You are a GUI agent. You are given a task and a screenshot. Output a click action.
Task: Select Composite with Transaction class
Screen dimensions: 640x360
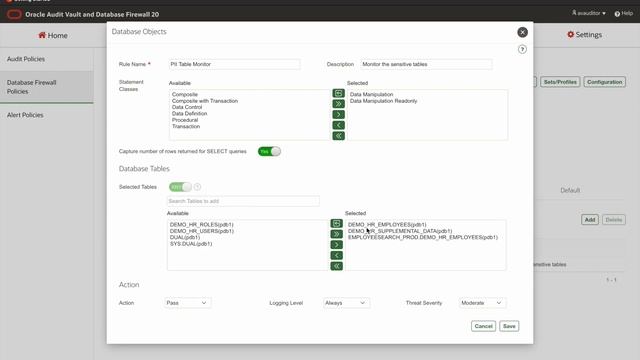click(x=205, y=101)
